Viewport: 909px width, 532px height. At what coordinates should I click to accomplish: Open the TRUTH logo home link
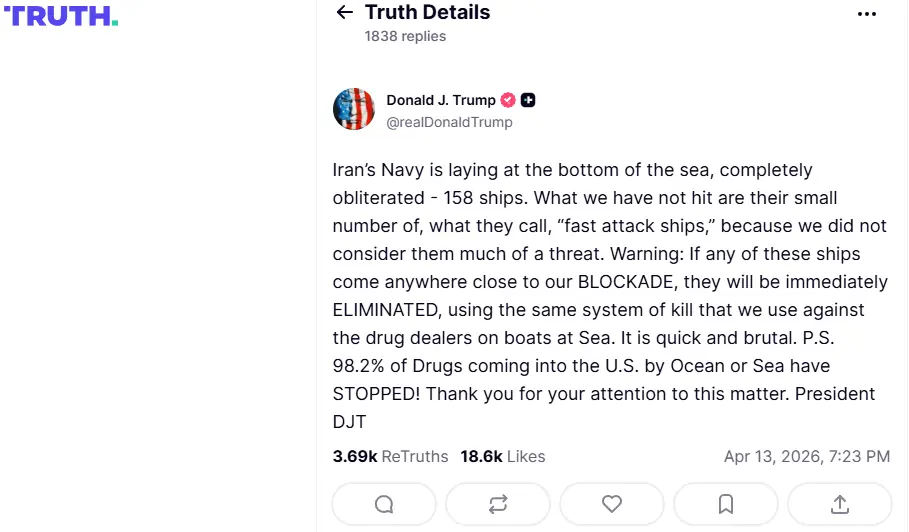click(60, 16)
